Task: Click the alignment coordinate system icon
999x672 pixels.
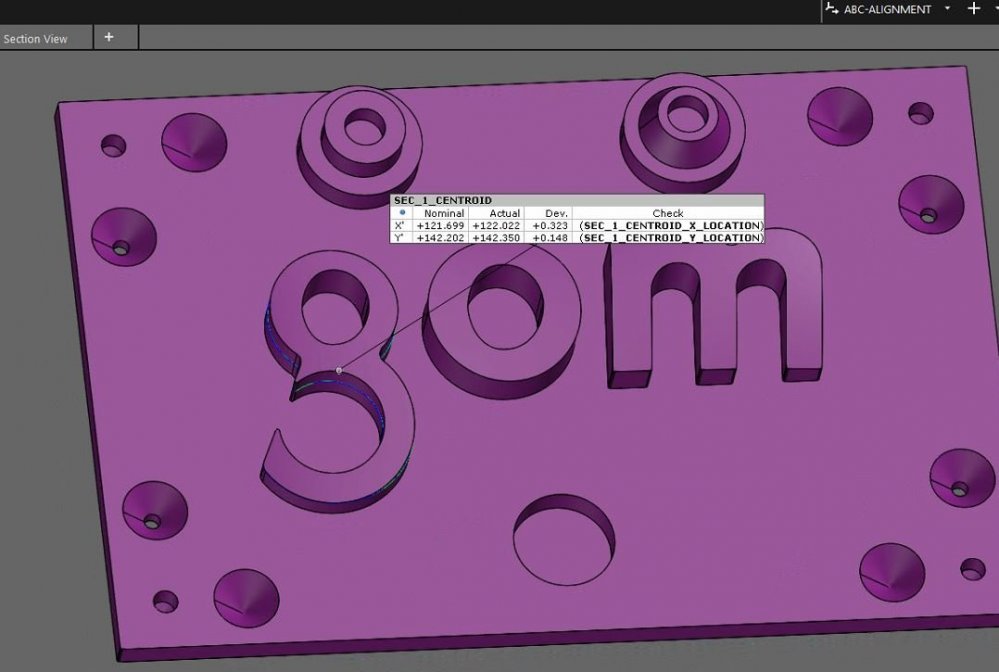Action: point(831,9)
